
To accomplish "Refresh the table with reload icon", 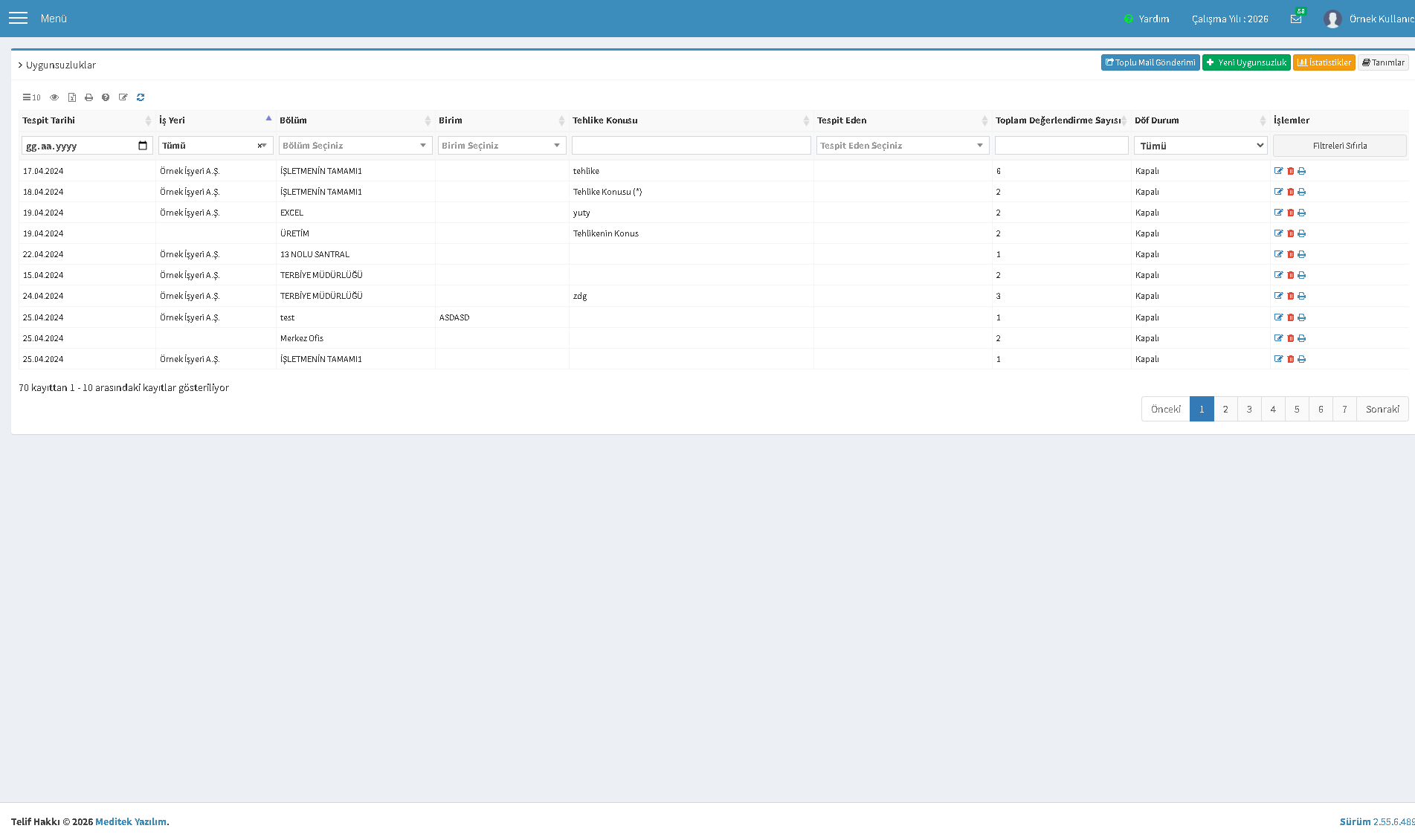I will tap(141, 97).
